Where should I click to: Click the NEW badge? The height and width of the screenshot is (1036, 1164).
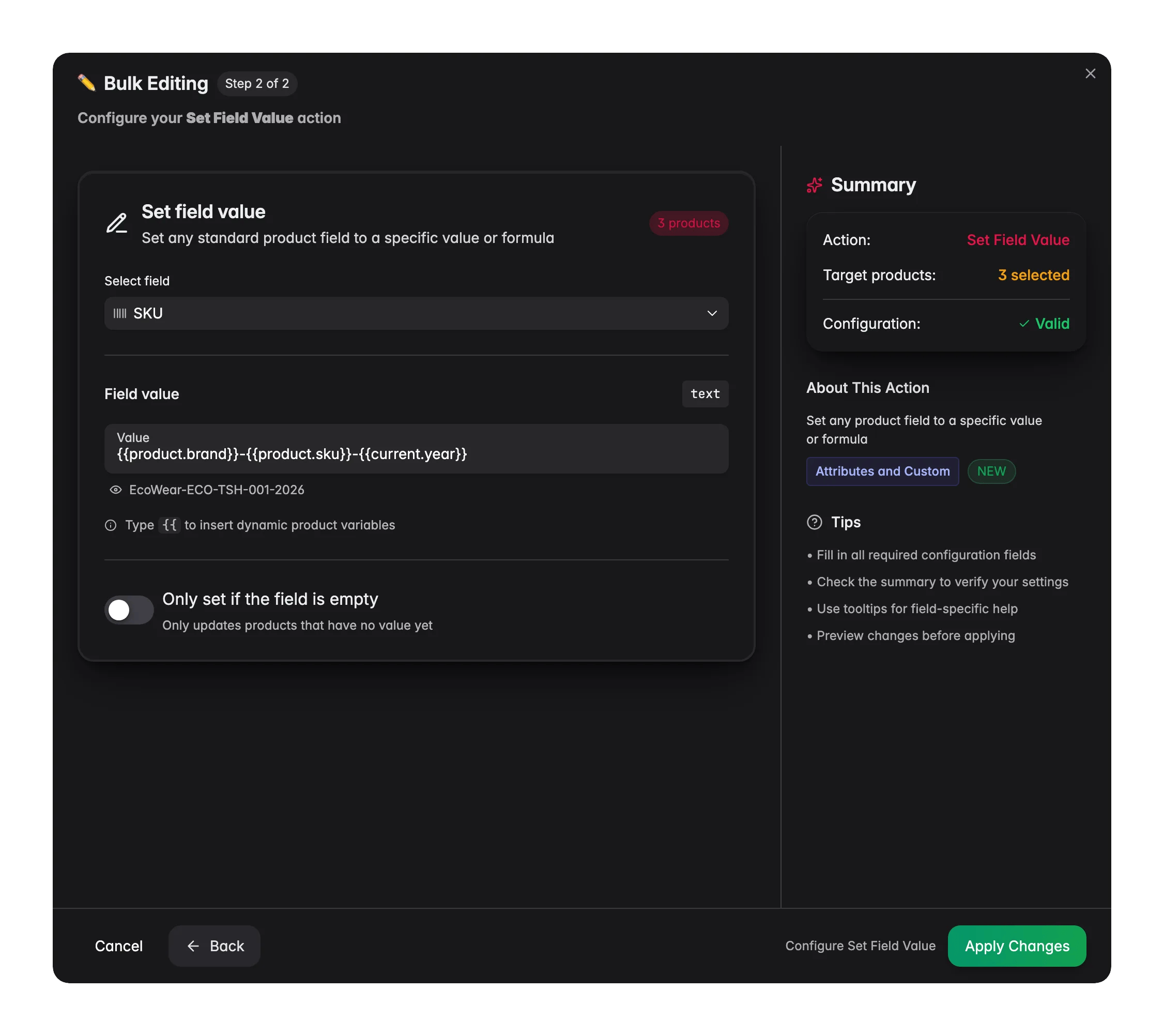tap(991, 471)
